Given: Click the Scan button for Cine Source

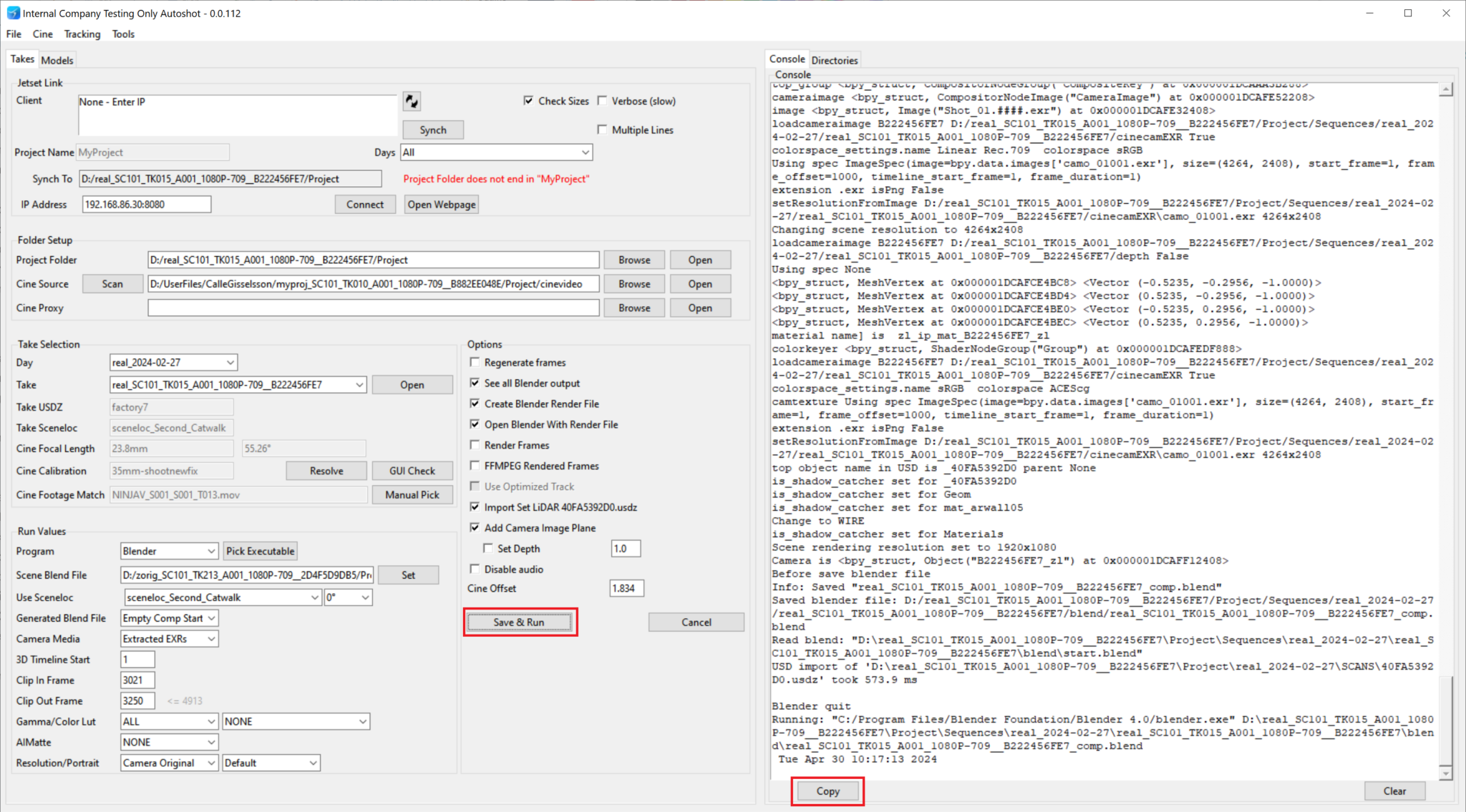Looking at the screenshot, I should pos(112,284).
